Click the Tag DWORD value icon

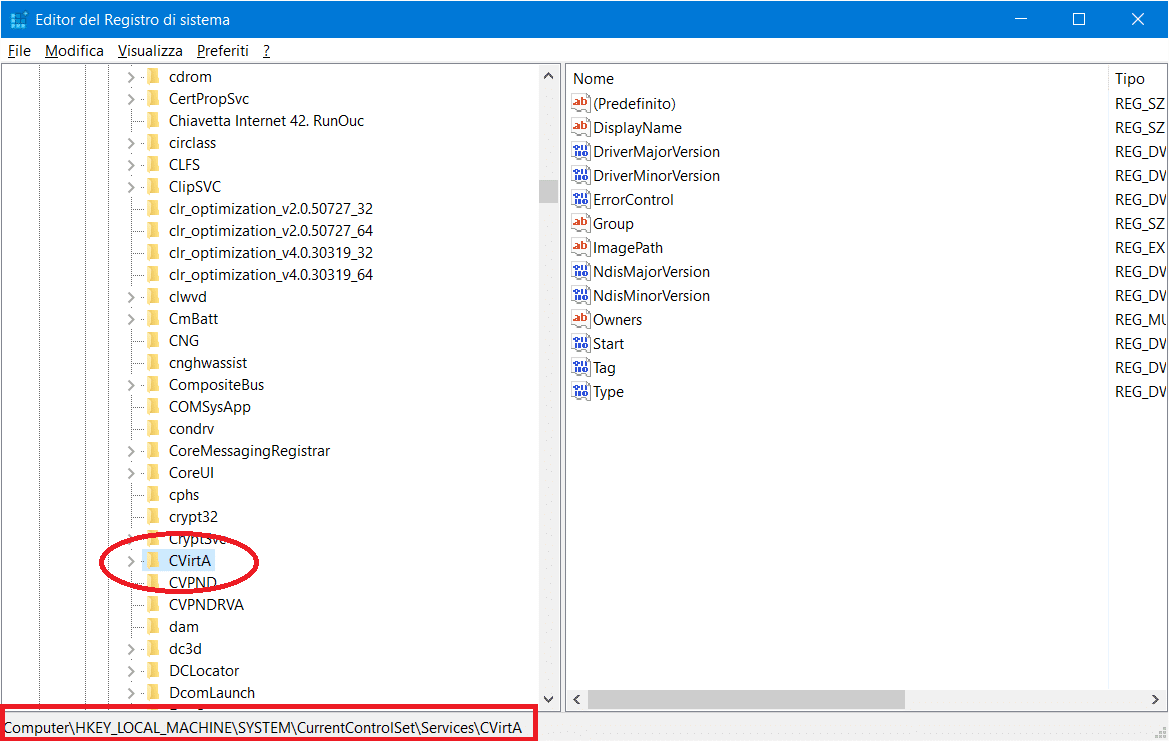coord(580,367)
